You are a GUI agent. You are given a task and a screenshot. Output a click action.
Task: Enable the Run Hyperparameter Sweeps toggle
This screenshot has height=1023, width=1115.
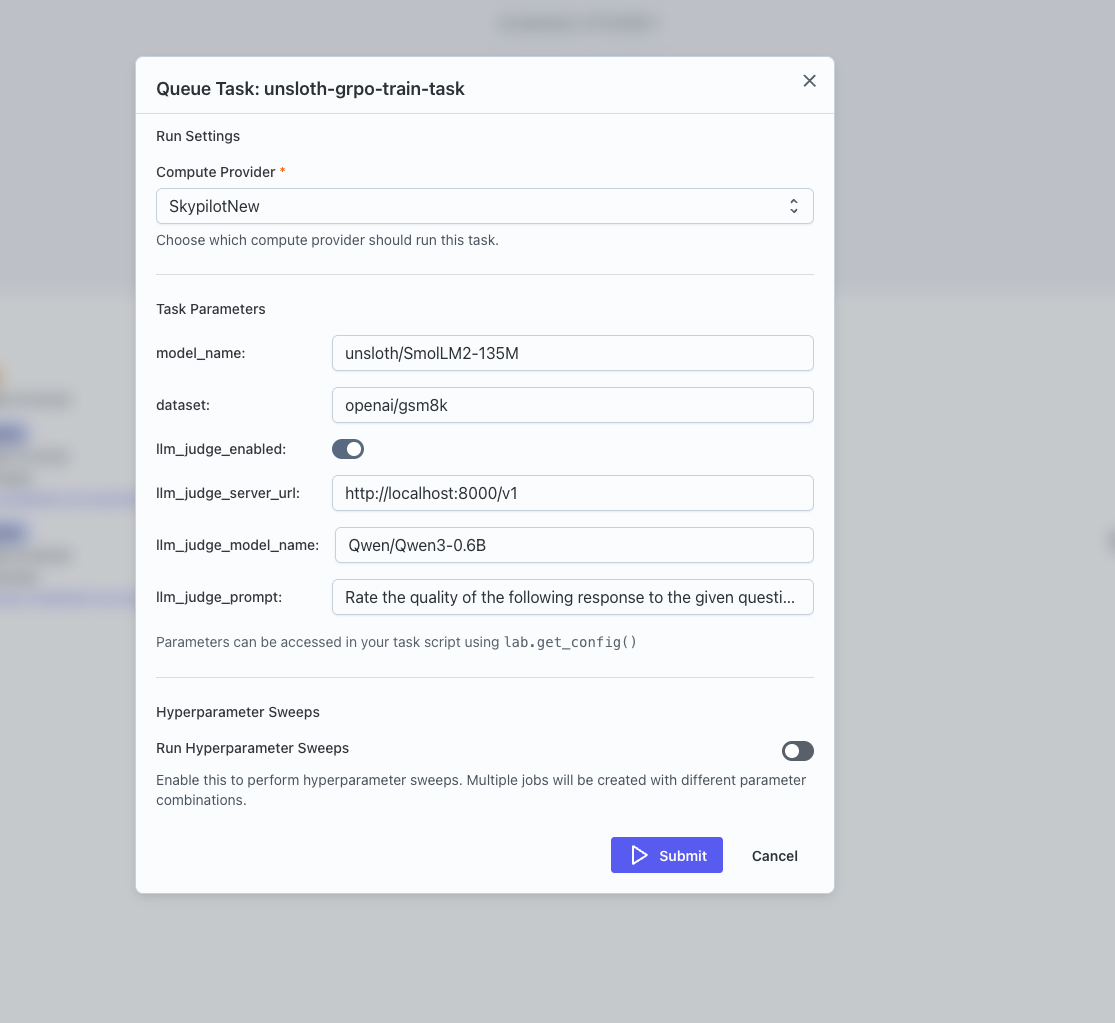797,751
